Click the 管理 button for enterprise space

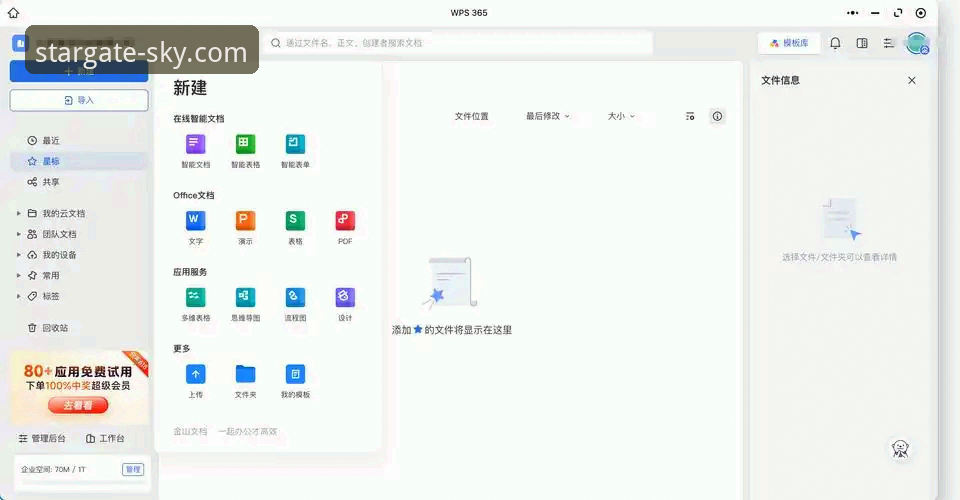pyautogui.click(x=133, y=469)
